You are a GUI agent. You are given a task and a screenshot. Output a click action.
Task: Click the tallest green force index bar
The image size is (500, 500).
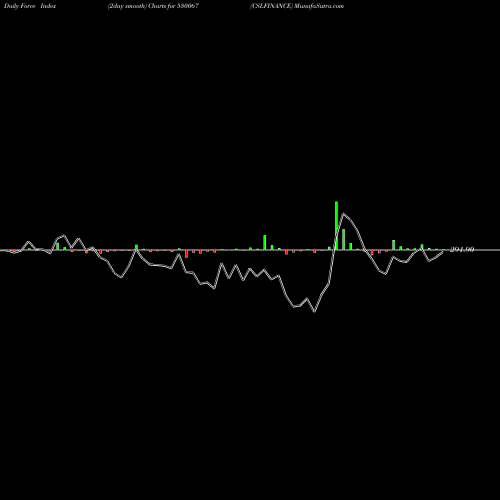(x=336, y=226)
